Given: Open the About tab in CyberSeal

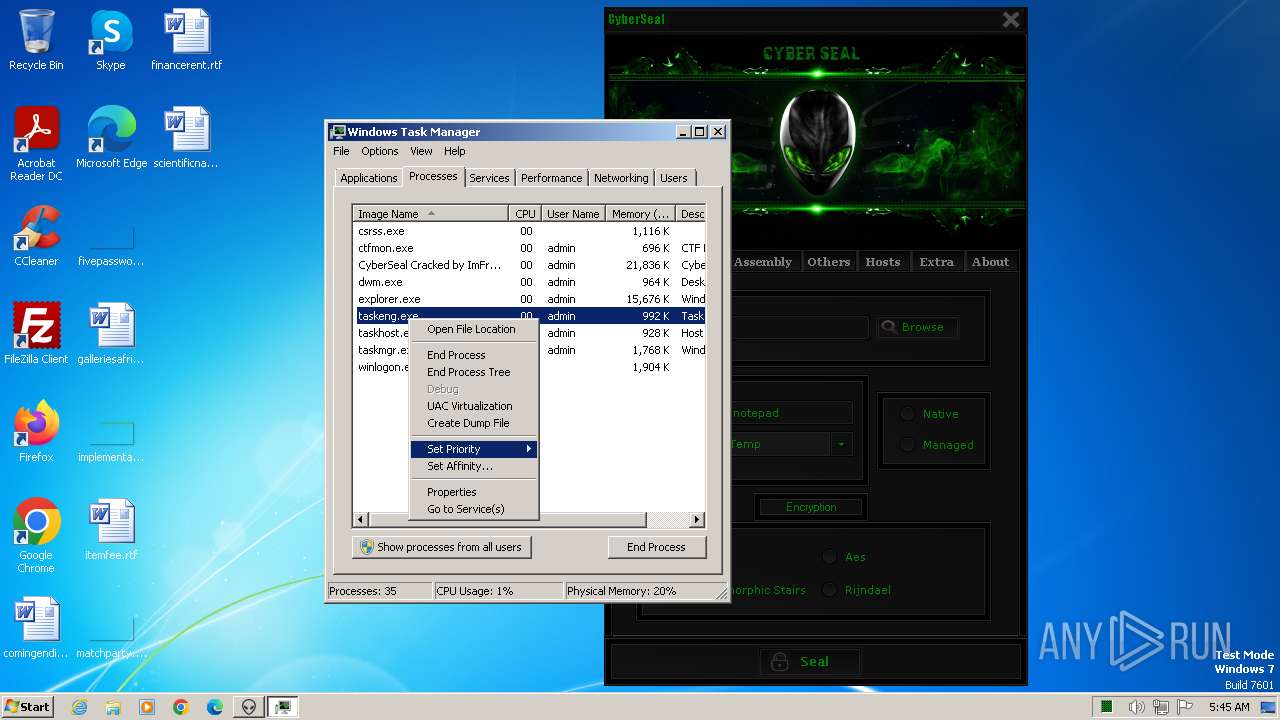Looking at the screenshot, I should pos(991,262).
